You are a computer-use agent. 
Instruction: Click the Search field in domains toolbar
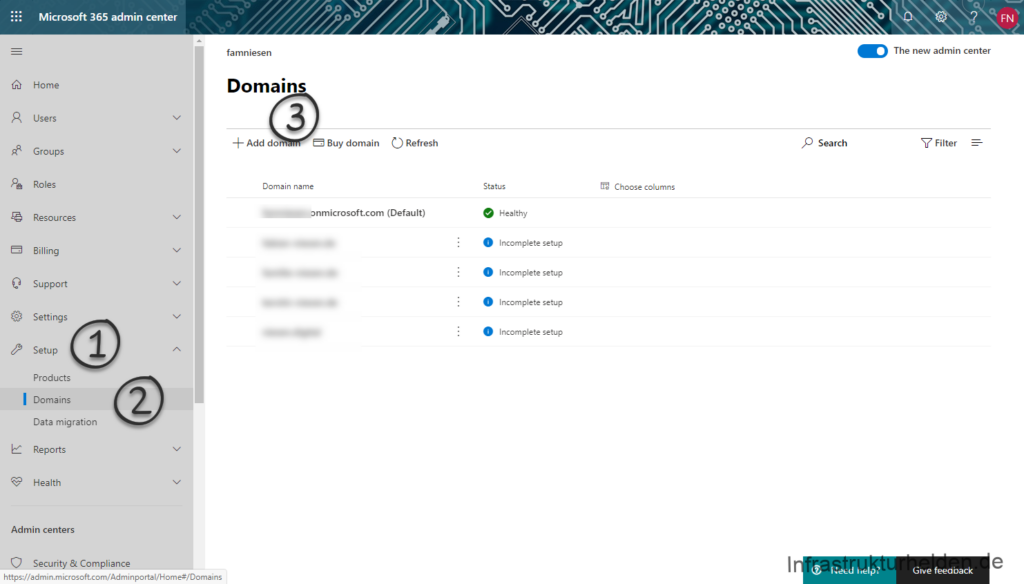coord(825,143)
